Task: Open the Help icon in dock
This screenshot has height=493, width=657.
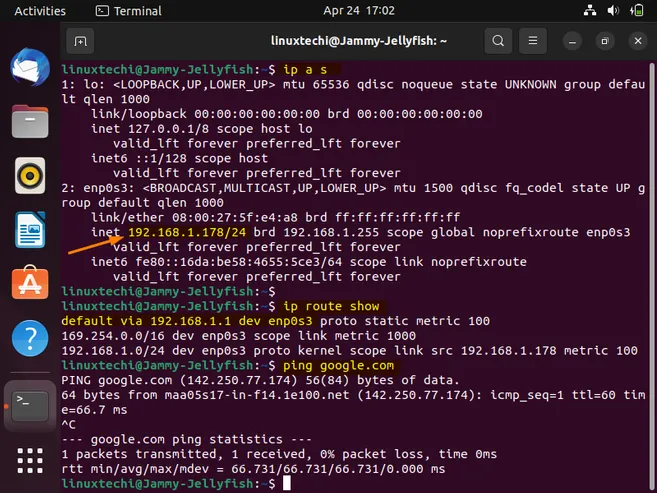Action: [x=30, y=340]
